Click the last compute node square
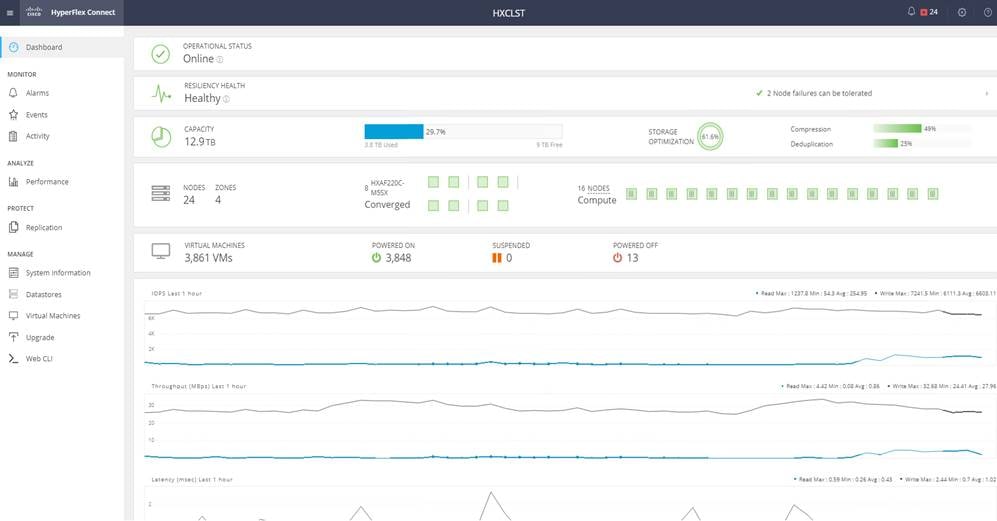 click(x=933, y=194)
